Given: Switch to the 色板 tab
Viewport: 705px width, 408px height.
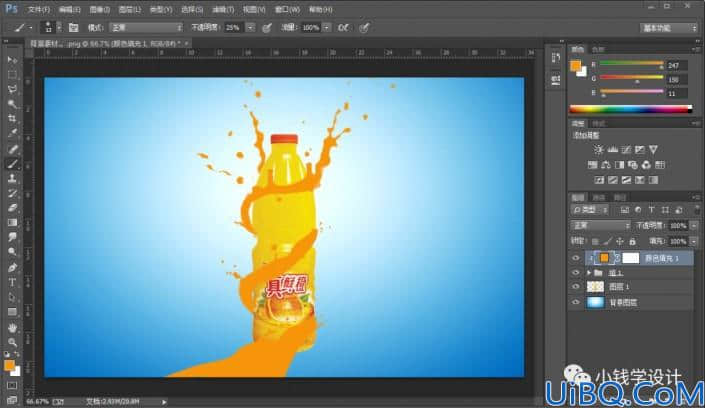Looking at the screenshot, I should pos(598,49).
